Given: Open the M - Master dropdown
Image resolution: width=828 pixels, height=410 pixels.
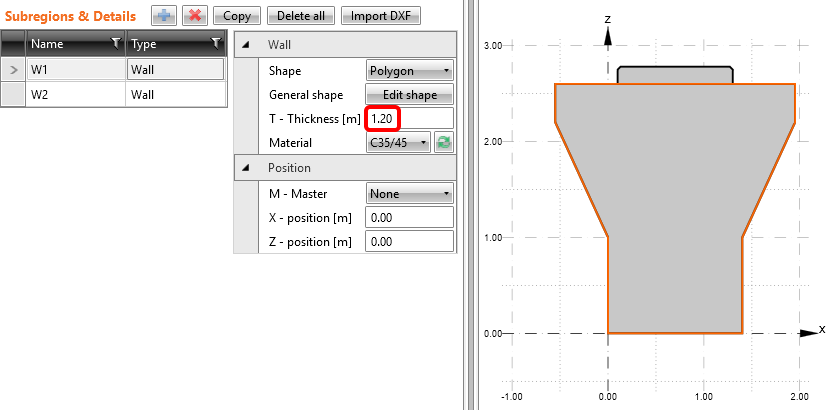Looking at the screenshot, I should (410, 193).
